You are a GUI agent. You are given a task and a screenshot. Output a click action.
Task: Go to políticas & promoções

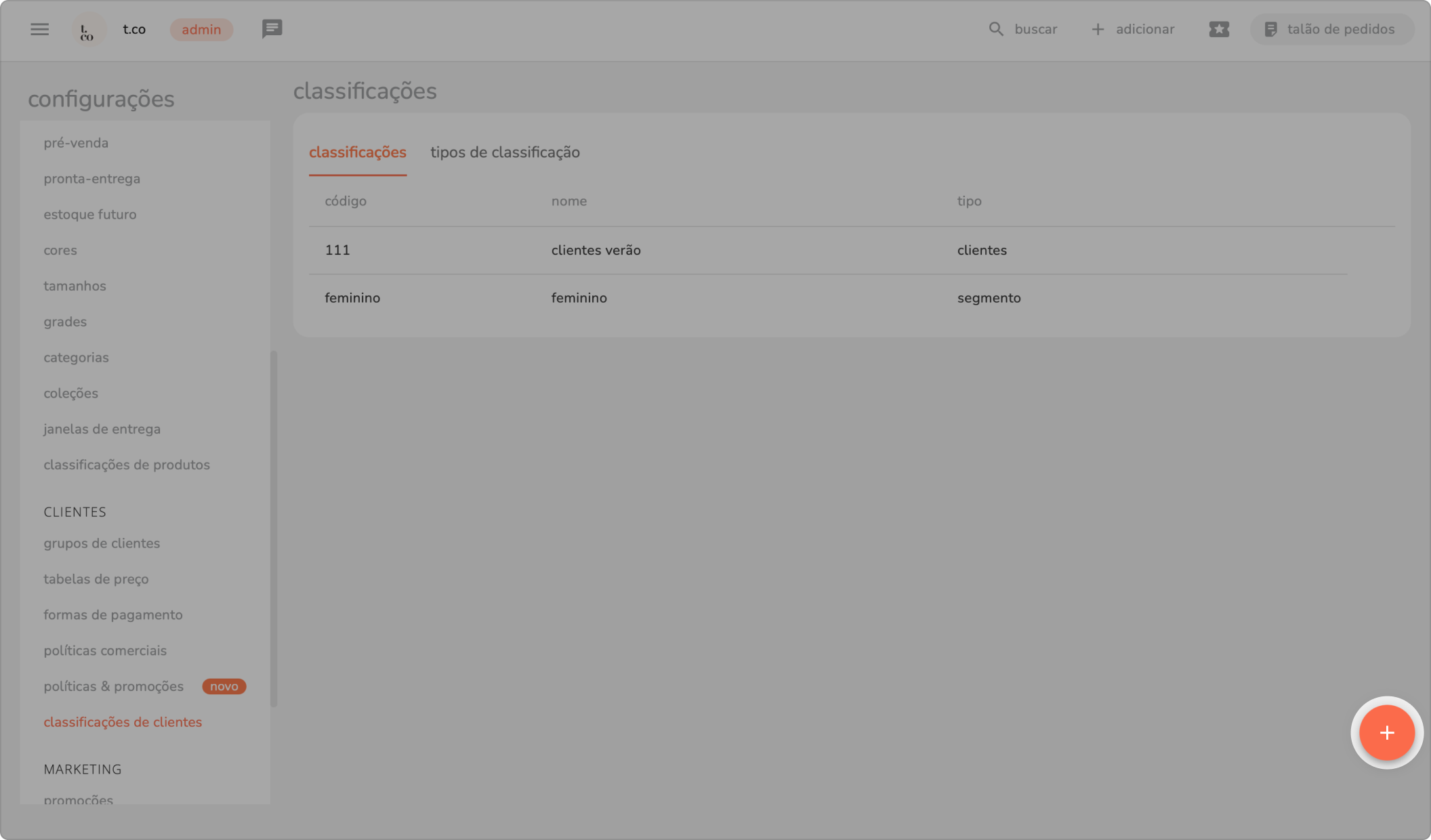click(113, 686)
